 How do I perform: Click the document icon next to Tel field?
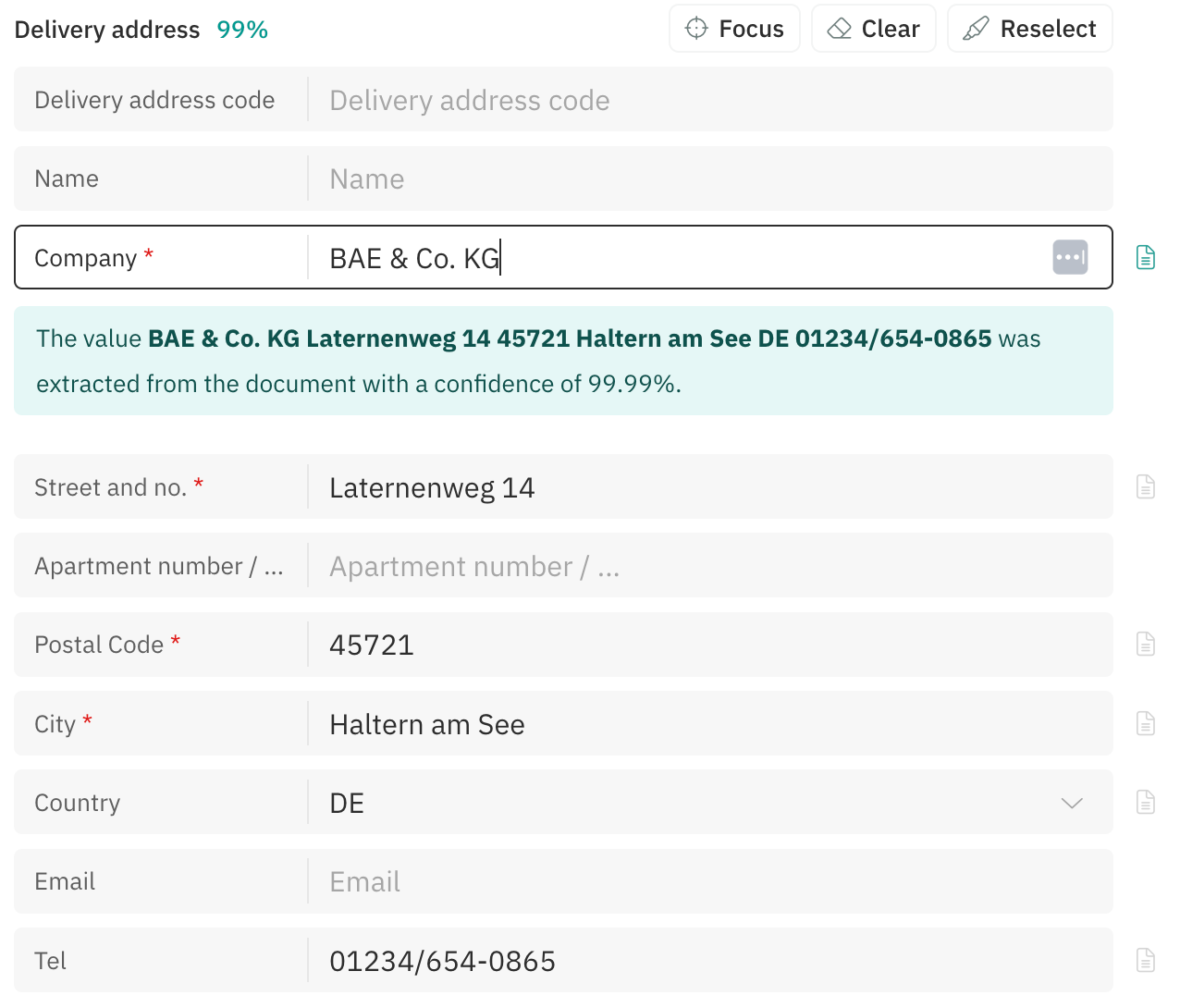click(x=1145, y=960)
